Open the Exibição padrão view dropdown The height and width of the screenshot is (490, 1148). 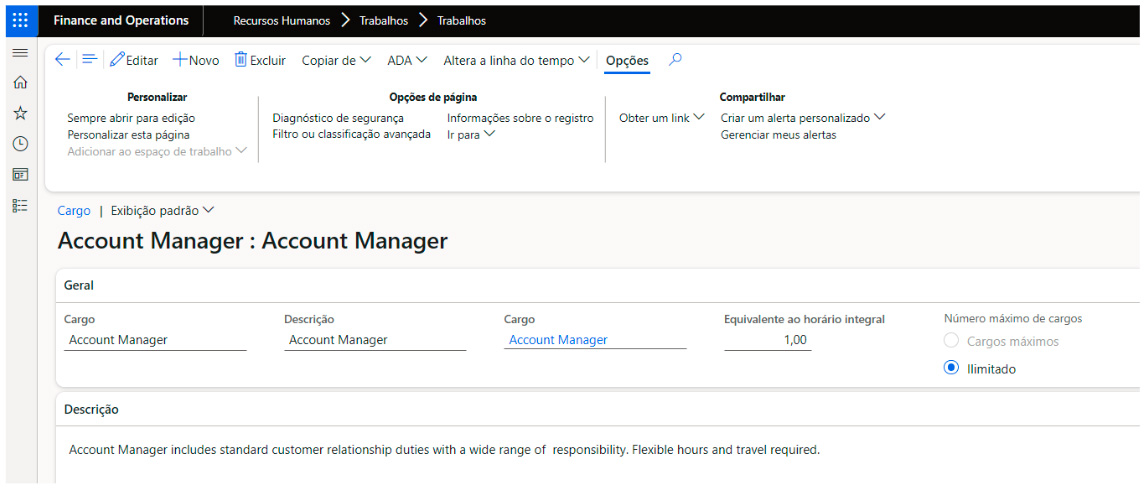pos(162,211)
